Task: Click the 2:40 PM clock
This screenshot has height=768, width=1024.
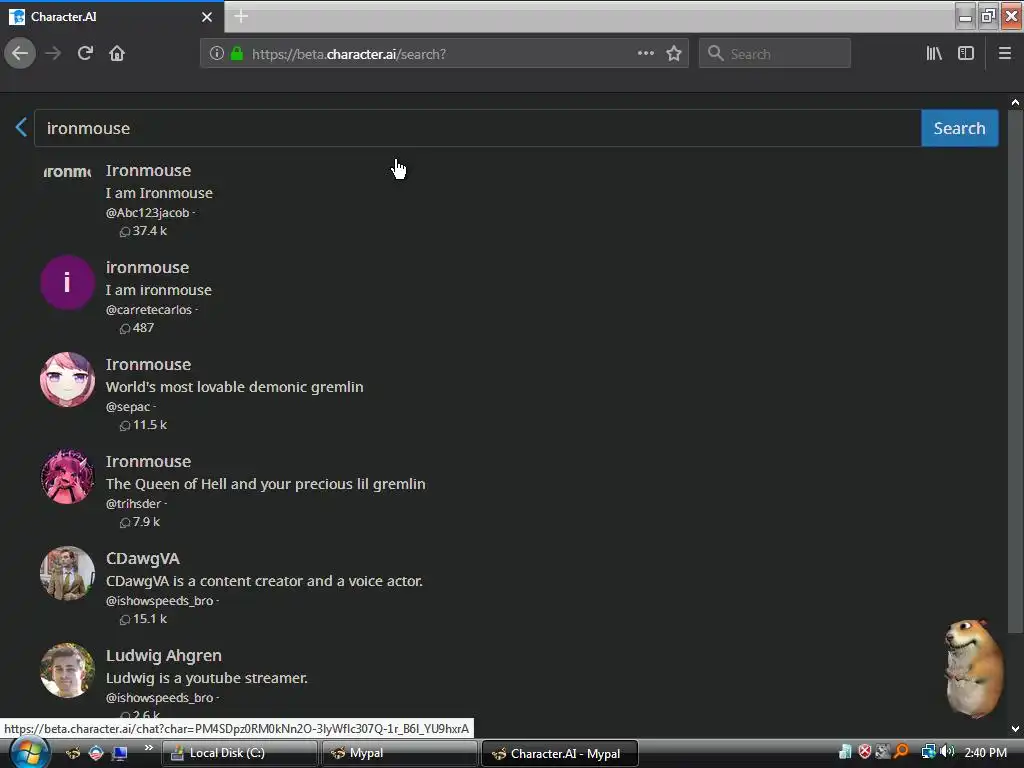Action: 985,753
